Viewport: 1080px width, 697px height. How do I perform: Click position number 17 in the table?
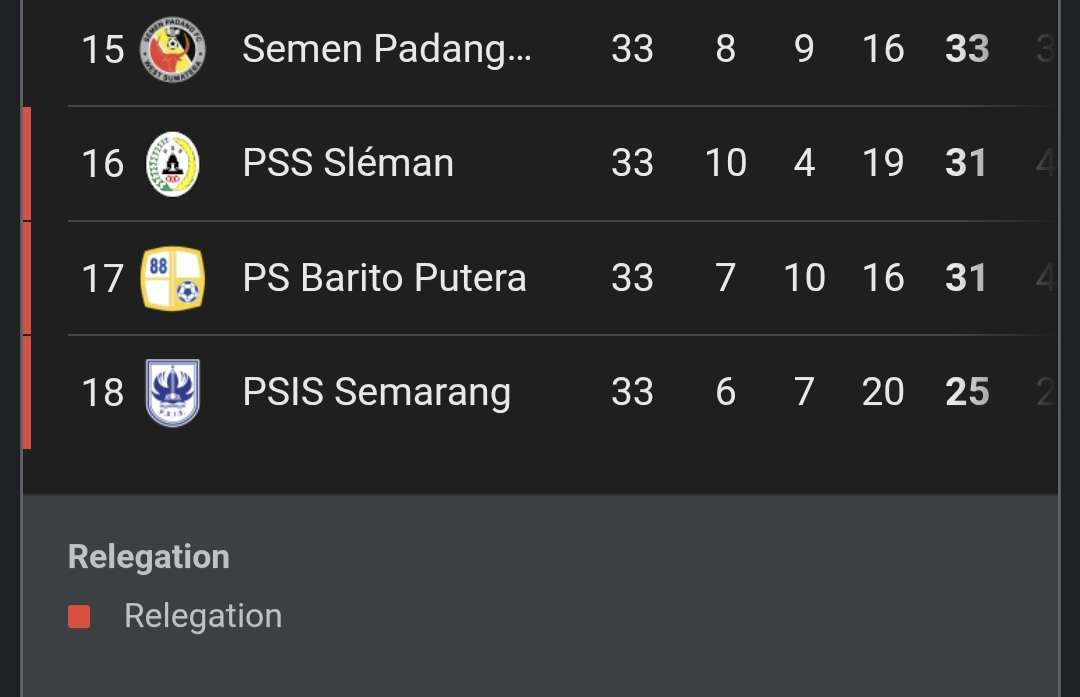click(102, 277)
